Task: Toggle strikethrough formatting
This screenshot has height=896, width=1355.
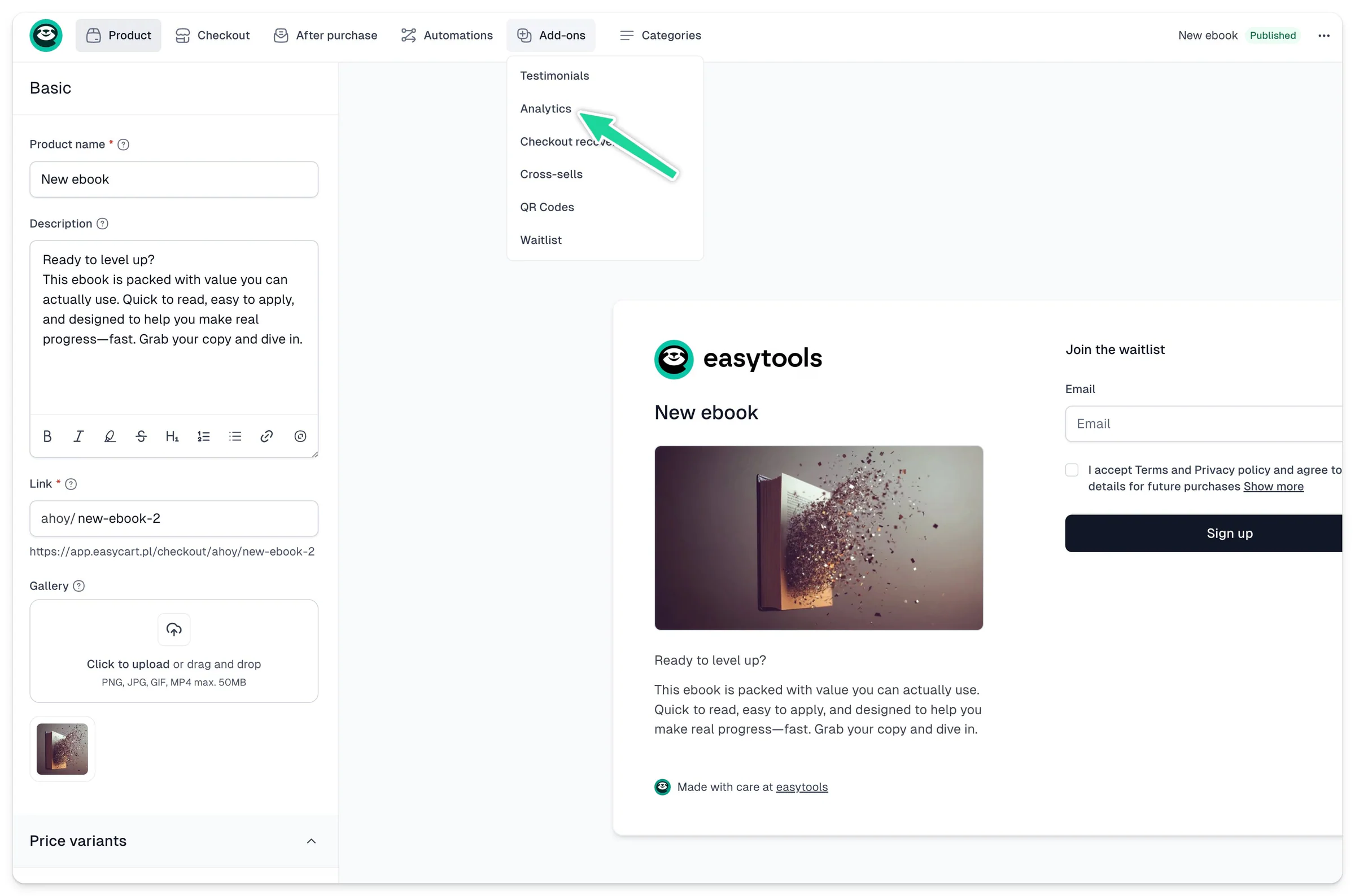Action: tap(141, 436)
